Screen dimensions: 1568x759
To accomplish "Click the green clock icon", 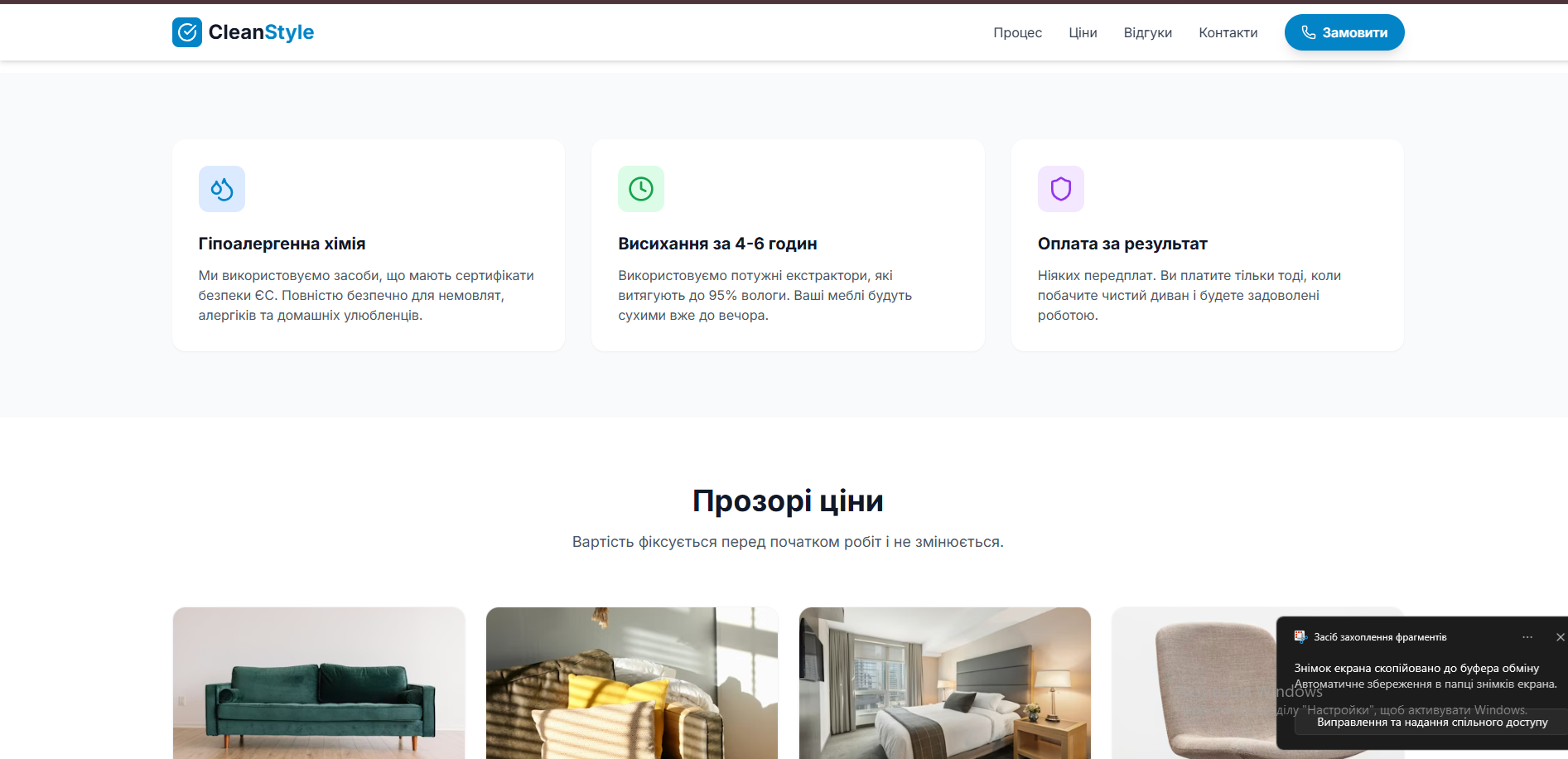I will [x=641, y=189].
